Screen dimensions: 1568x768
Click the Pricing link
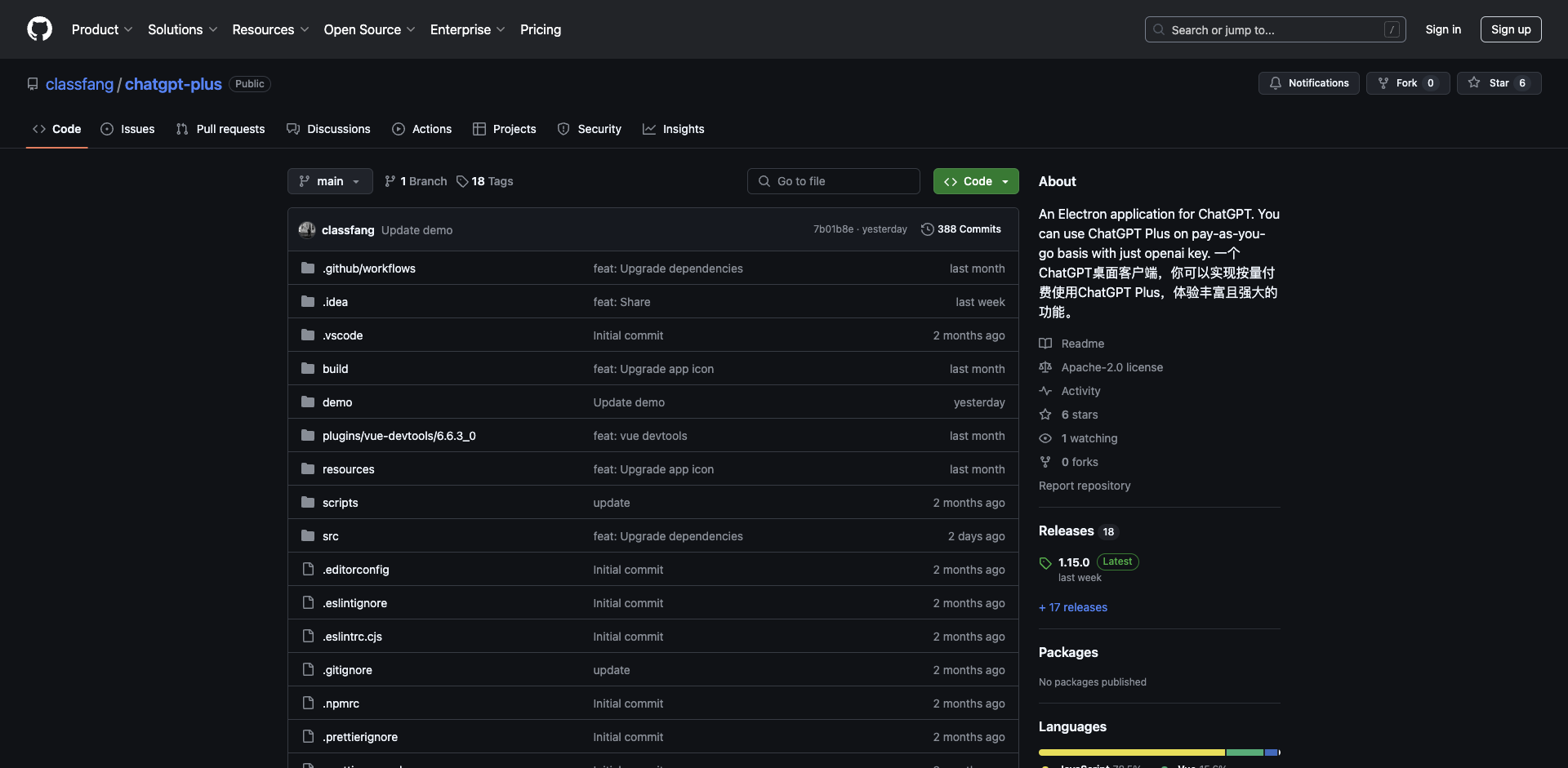541,29
